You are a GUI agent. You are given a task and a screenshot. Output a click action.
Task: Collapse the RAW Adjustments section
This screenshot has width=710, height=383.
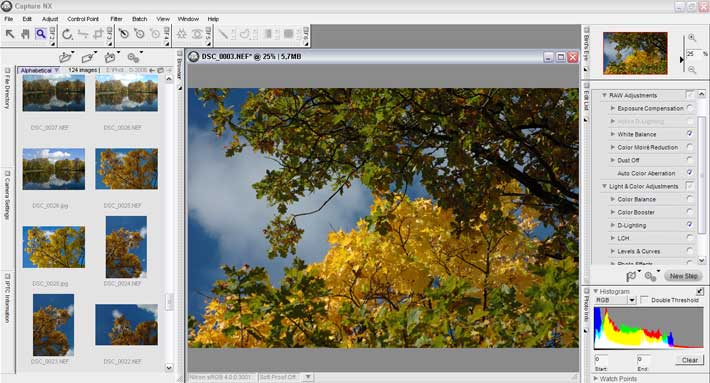(604, 96)
